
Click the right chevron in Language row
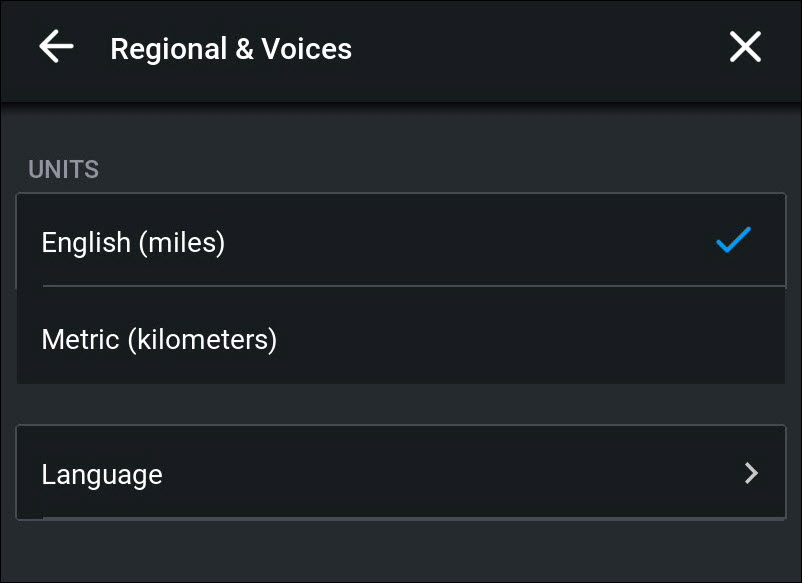click(752, 473)
